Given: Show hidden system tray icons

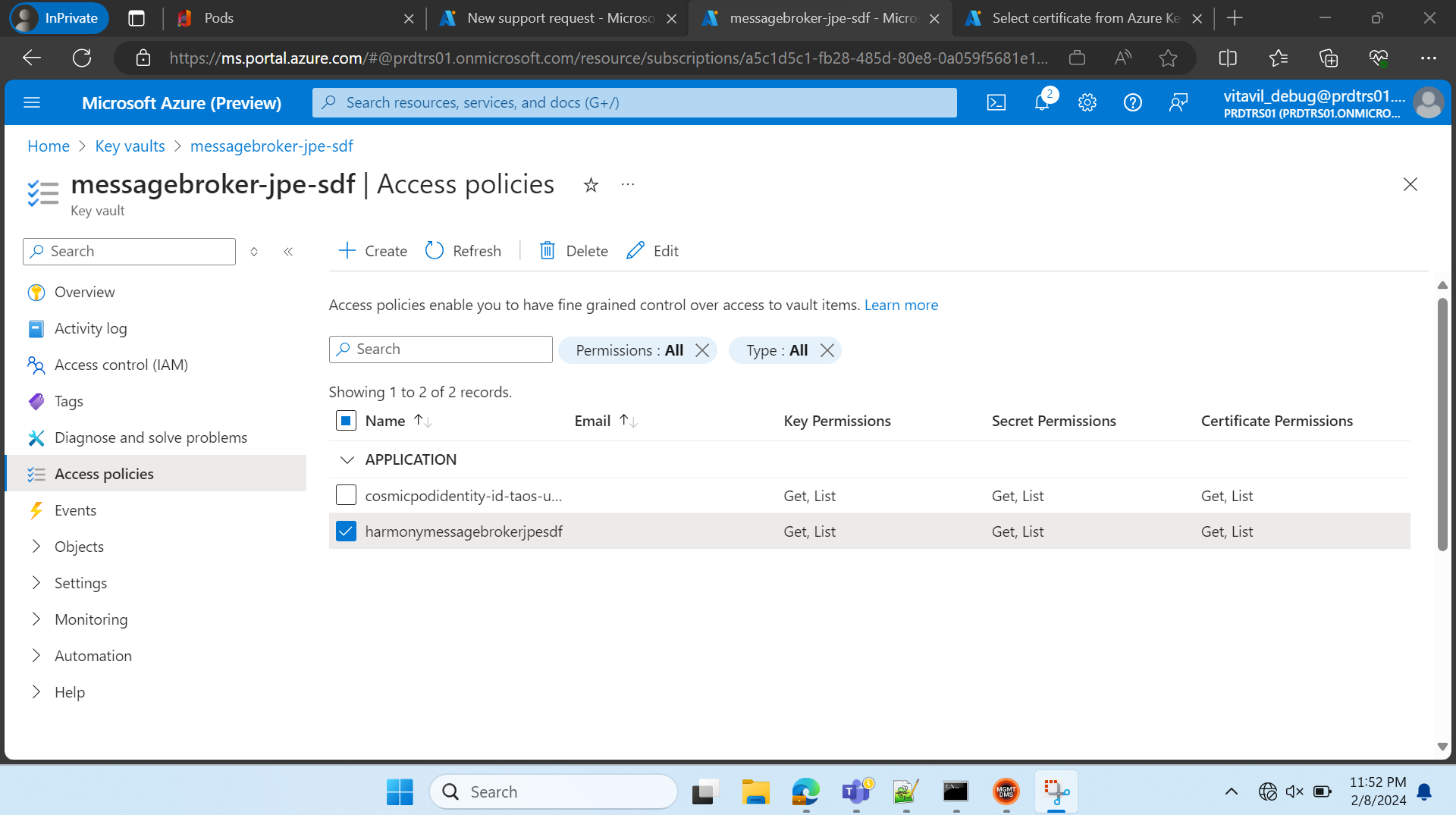Looking at the screenshot, I should pos(1232,791).
